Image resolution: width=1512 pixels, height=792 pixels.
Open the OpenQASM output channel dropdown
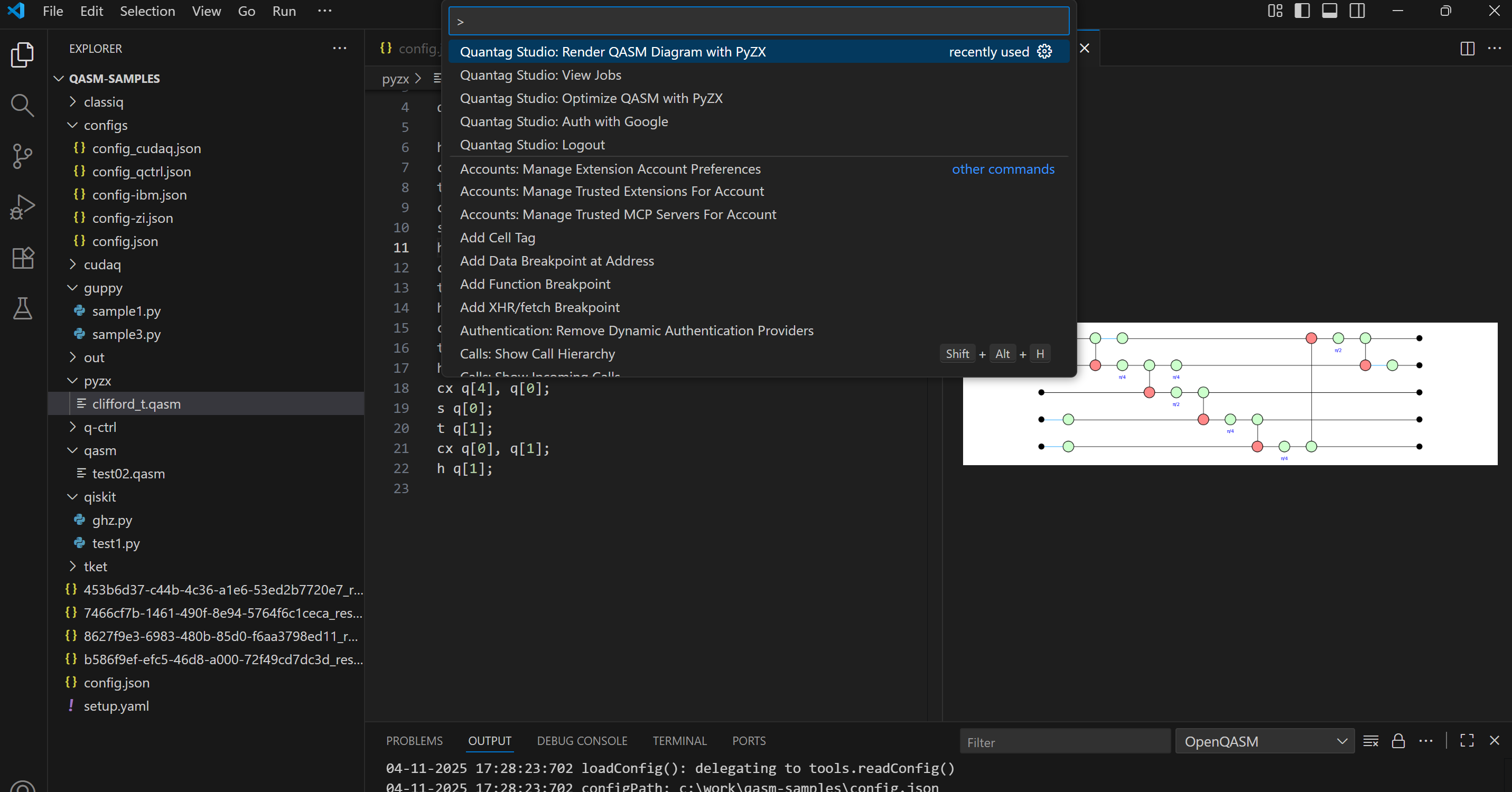coord(1264,741)
